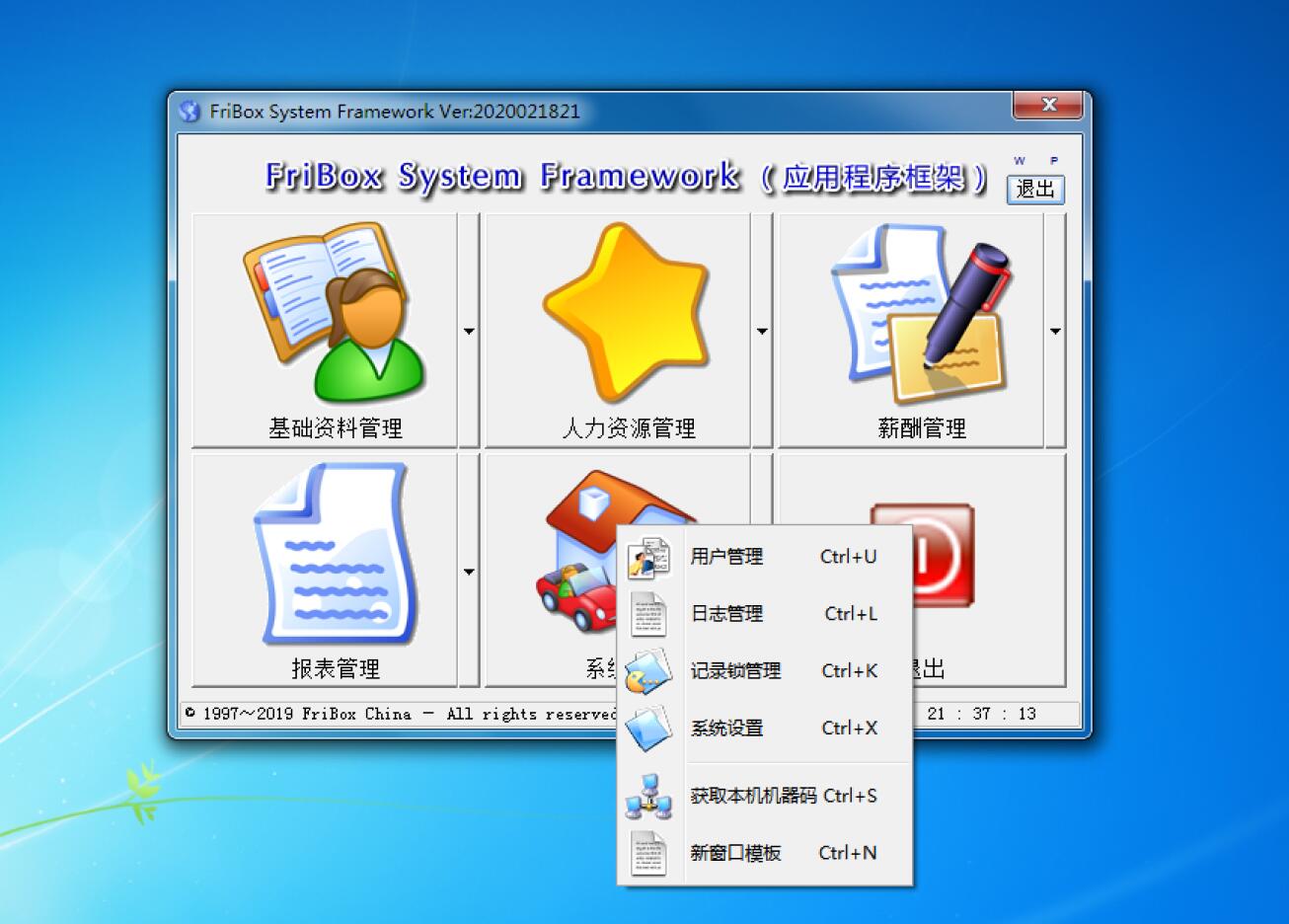Click the FriBox System Framework heading banner
Image resolution: width=1289 pixels, height=924 pixels.
pyautogui.click(x=626, y=177)
